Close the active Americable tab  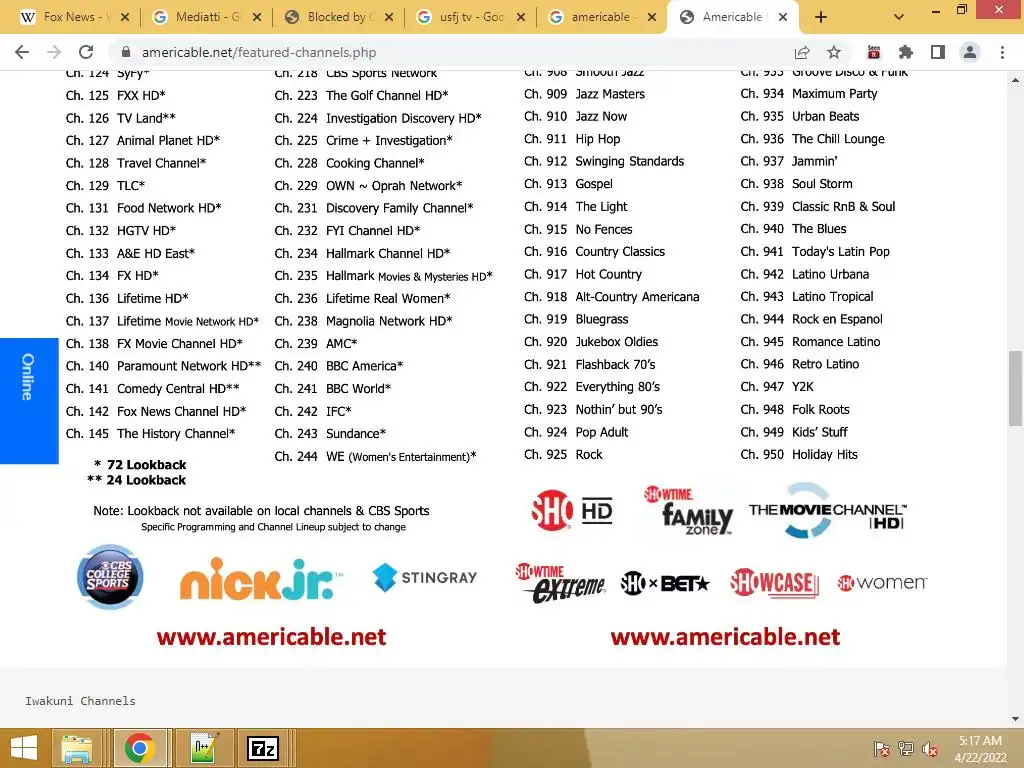[x=783, y=18]
